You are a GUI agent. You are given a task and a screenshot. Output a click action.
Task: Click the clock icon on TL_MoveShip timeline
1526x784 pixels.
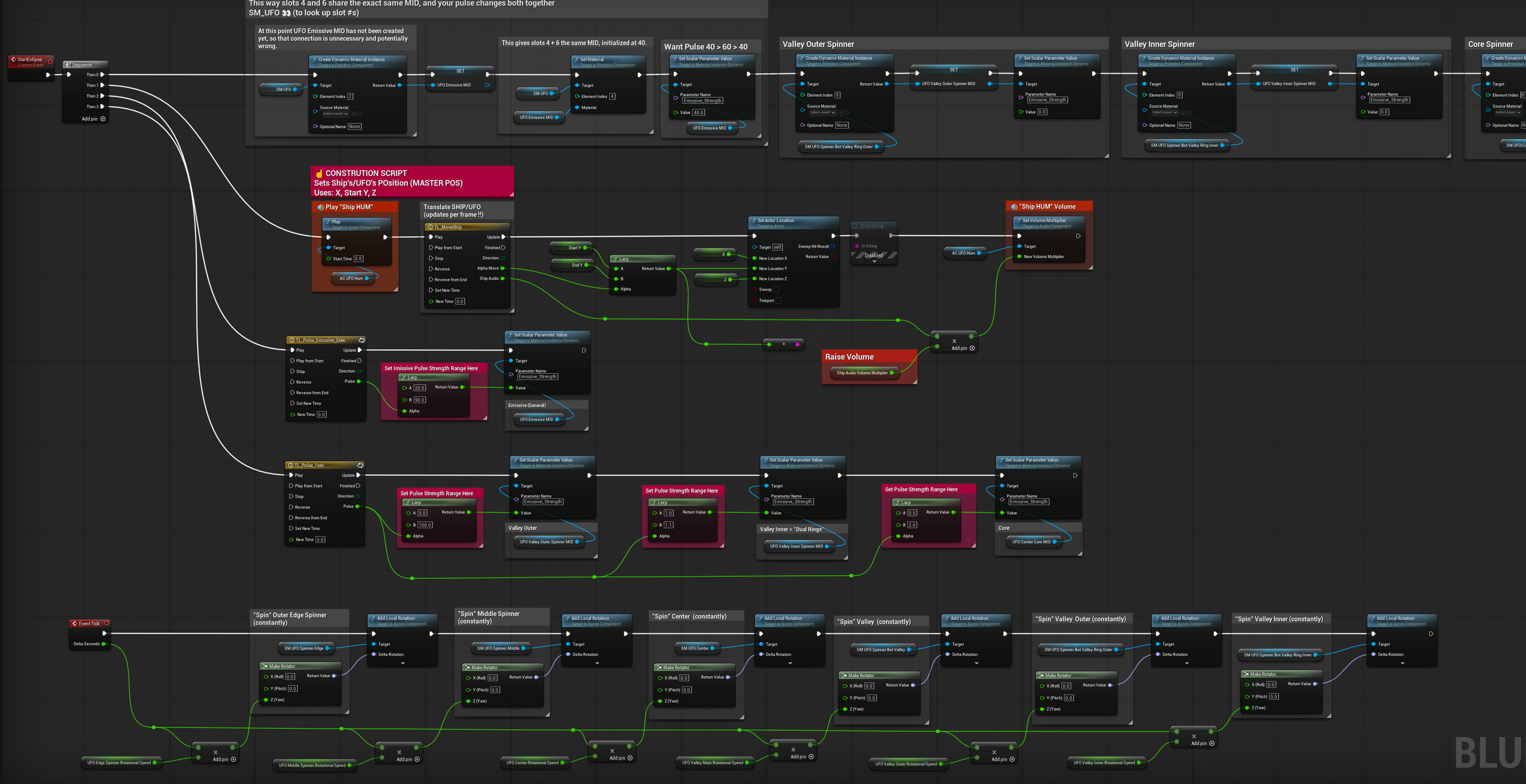pyautogui.click(x=430, y=227)
